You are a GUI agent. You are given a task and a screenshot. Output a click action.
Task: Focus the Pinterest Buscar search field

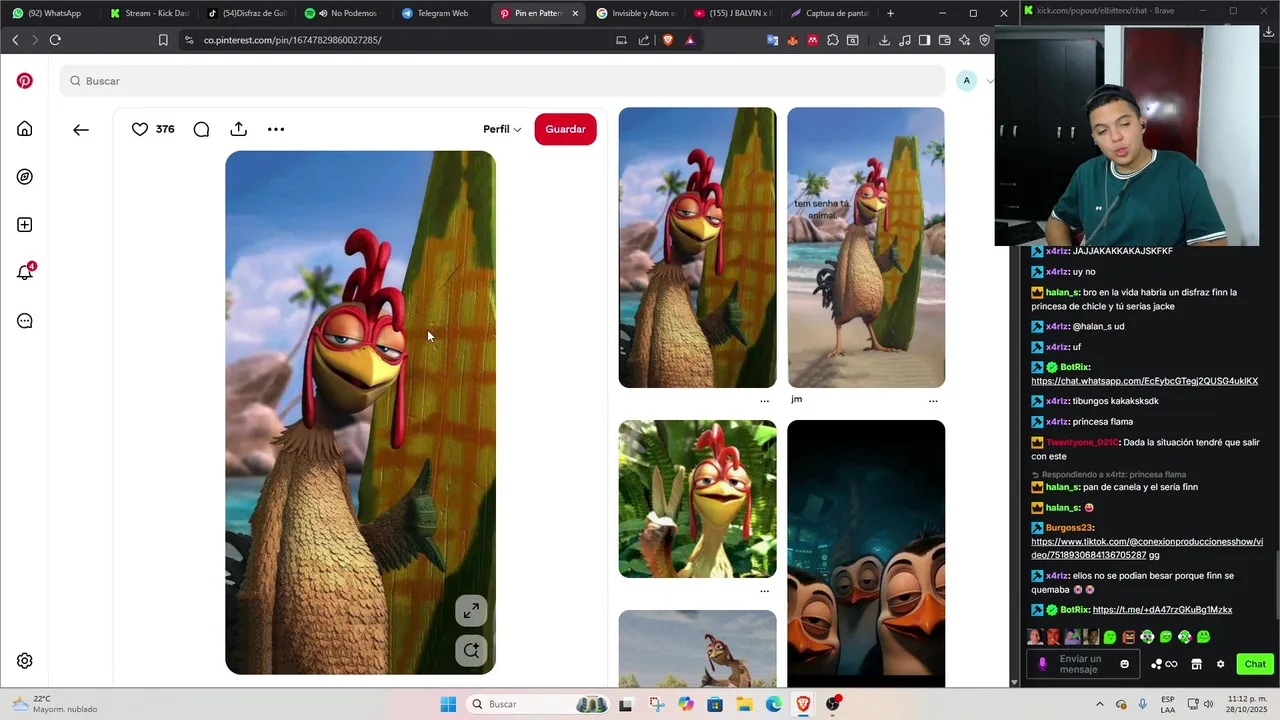tap(502, 81)
